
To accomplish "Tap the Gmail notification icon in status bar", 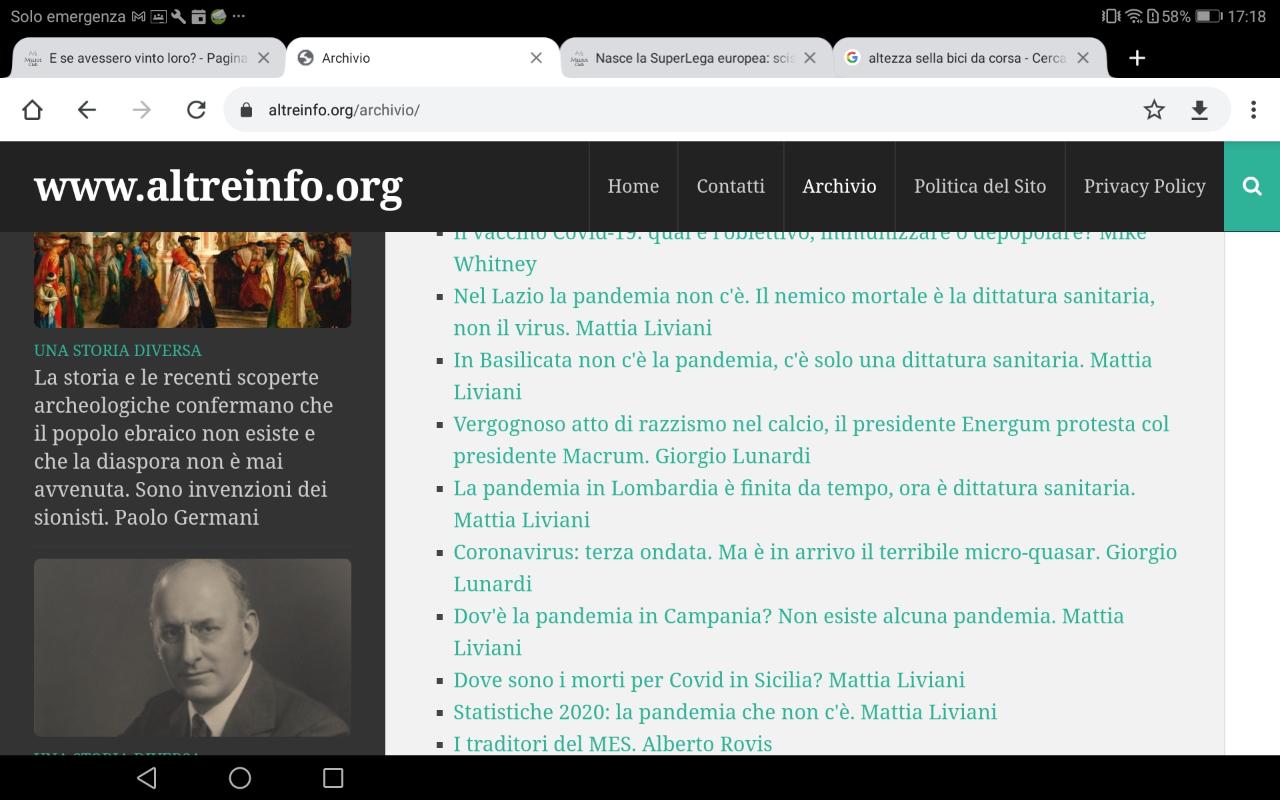I will coord(139,16).
